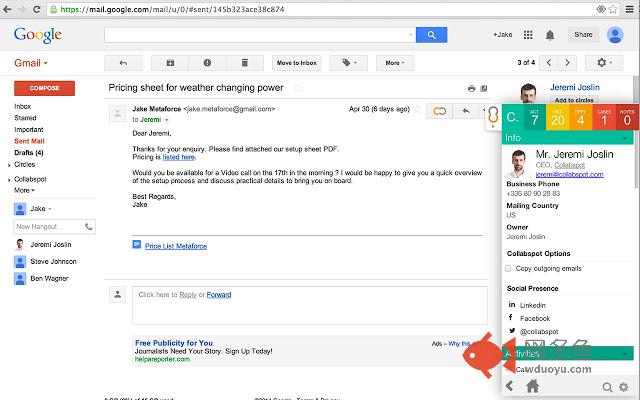
Task: Open the settings gear dropdown
Action: pos(604,63)
